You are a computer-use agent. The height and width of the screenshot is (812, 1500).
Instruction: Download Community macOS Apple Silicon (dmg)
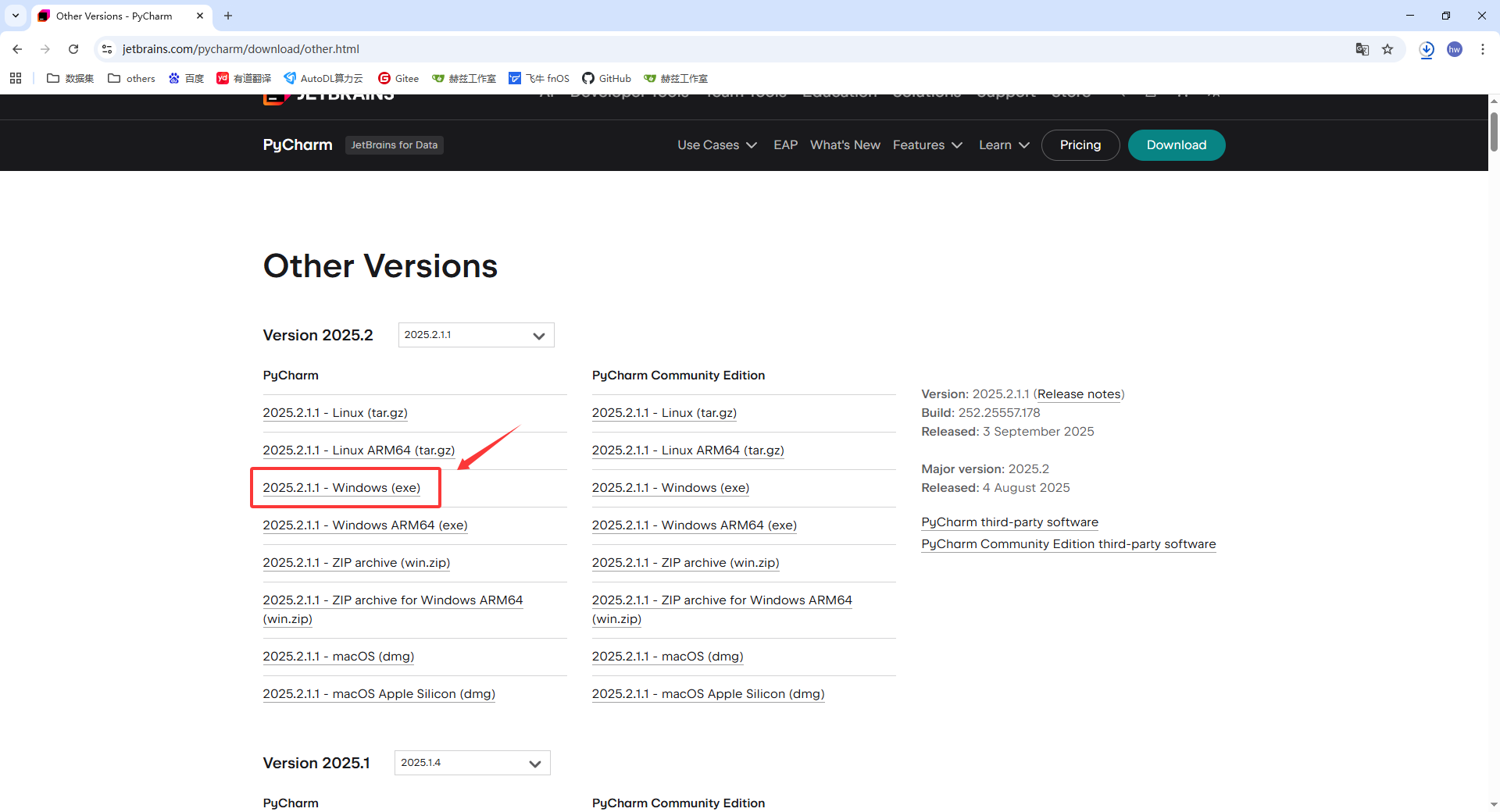coord(708,694)
